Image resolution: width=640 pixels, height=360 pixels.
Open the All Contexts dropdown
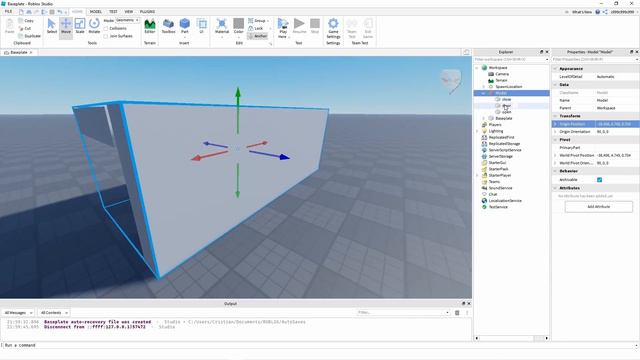pyautogui.click(x=54, y=313)
